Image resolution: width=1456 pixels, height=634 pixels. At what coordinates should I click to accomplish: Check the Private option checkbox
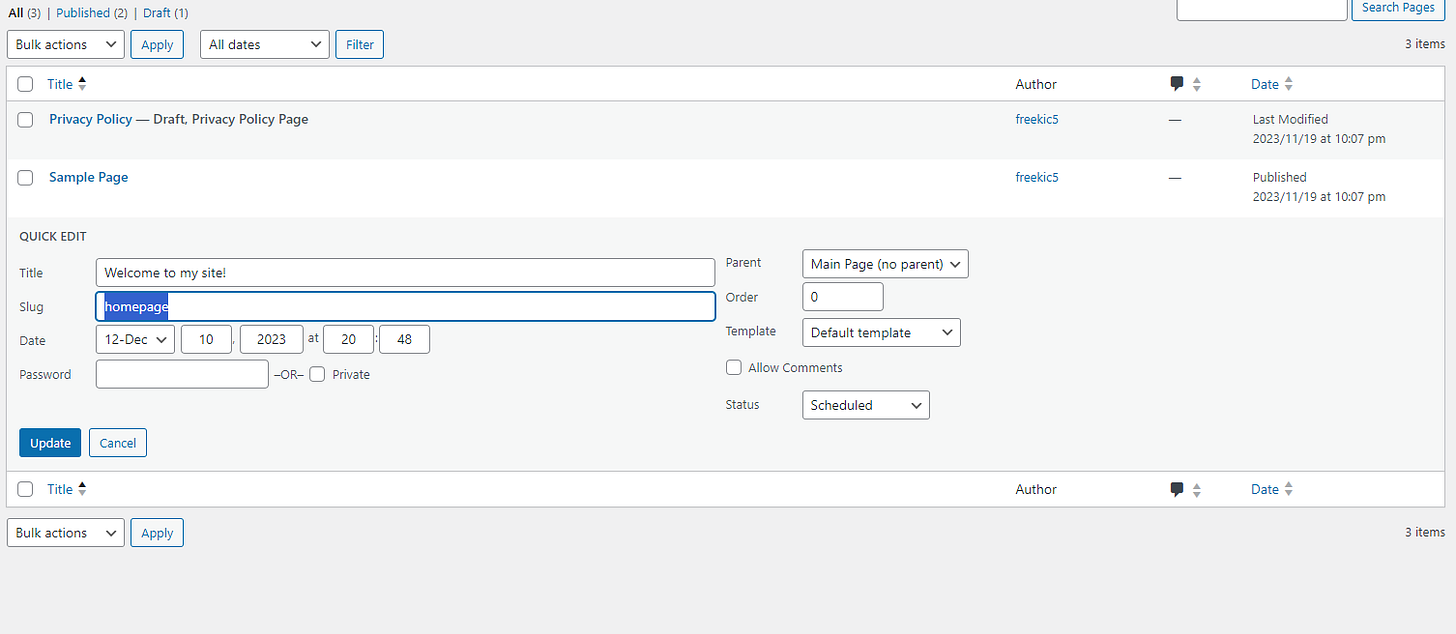[x=317, y=374]
